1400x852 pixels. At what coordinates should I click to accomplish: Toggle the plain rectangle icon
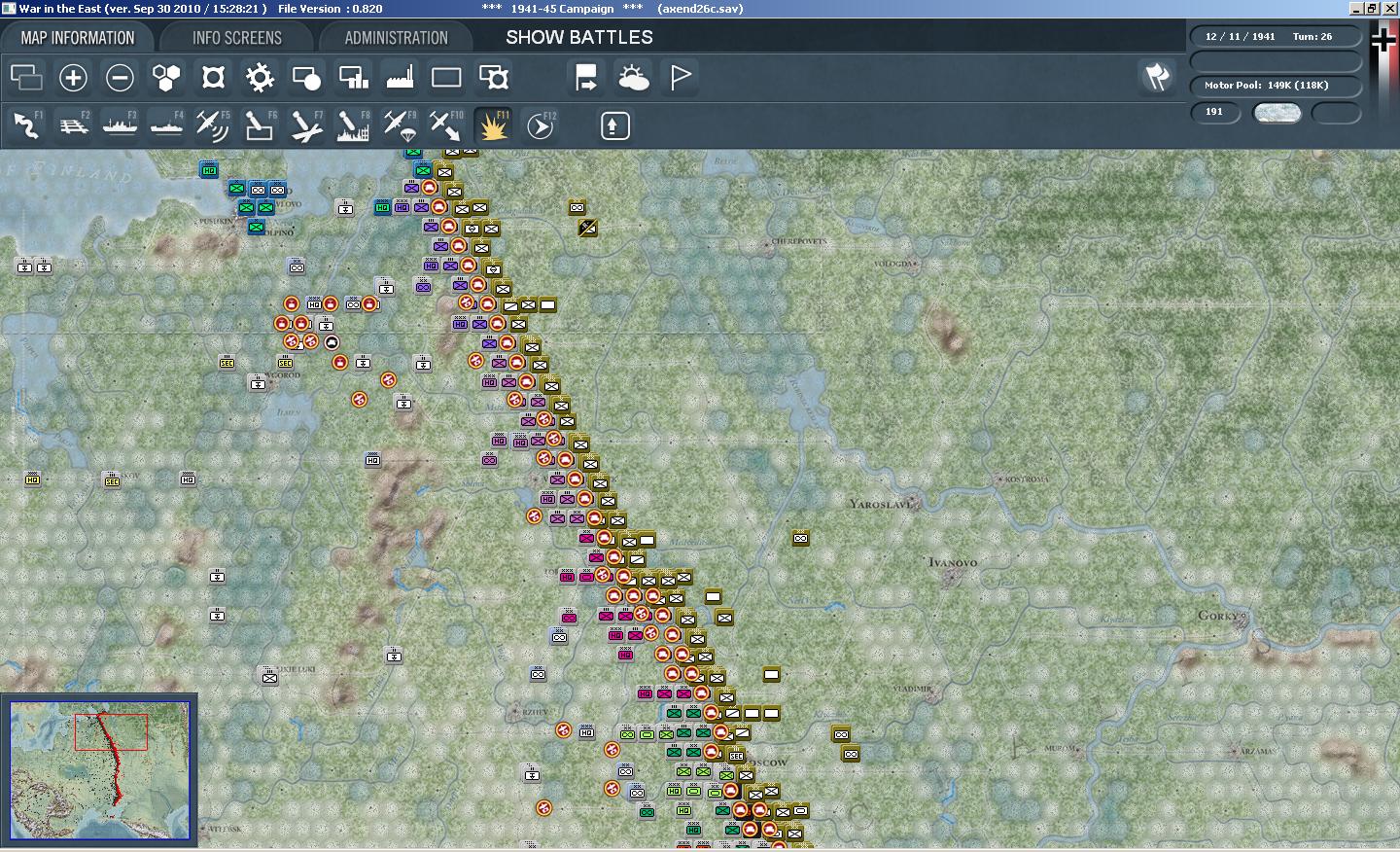[446, 78]
